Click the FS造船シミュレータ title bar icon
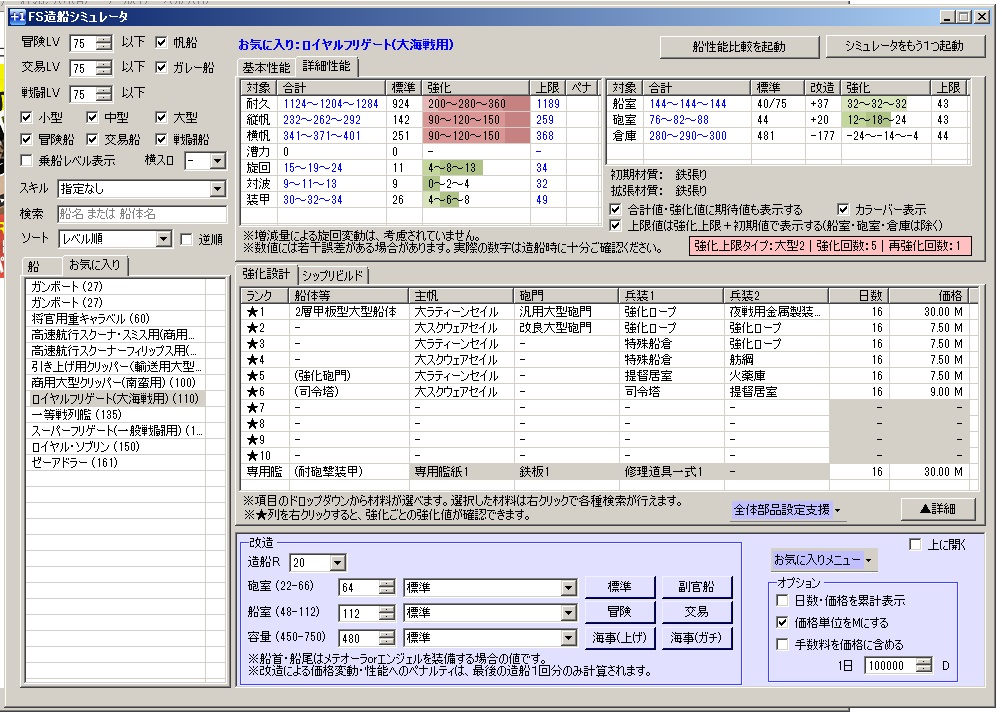1002x713 pixels. [18, 16]
